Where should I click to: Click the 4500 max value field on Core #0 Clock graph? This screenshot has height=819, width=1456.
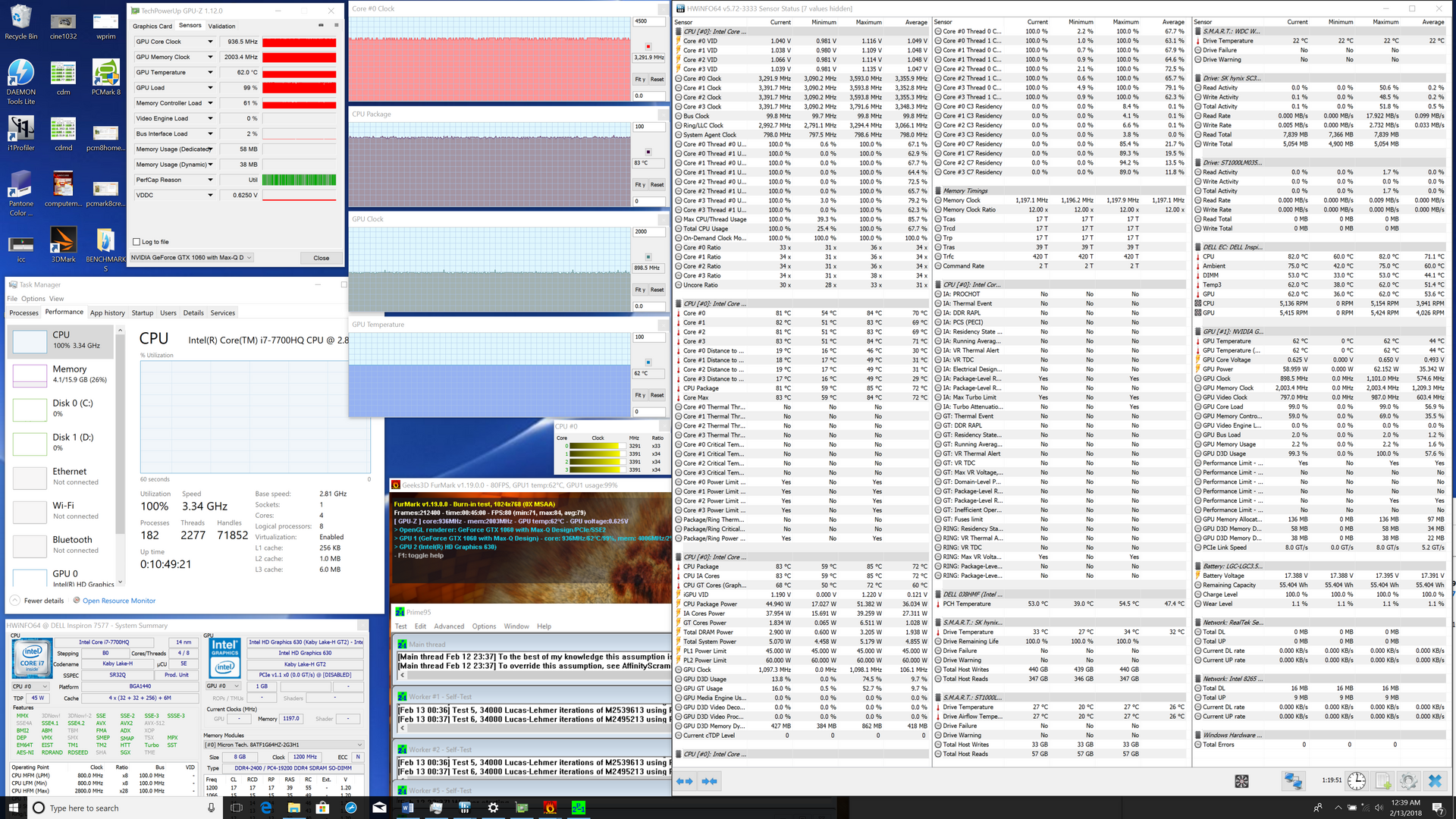(x=649, y=21)
